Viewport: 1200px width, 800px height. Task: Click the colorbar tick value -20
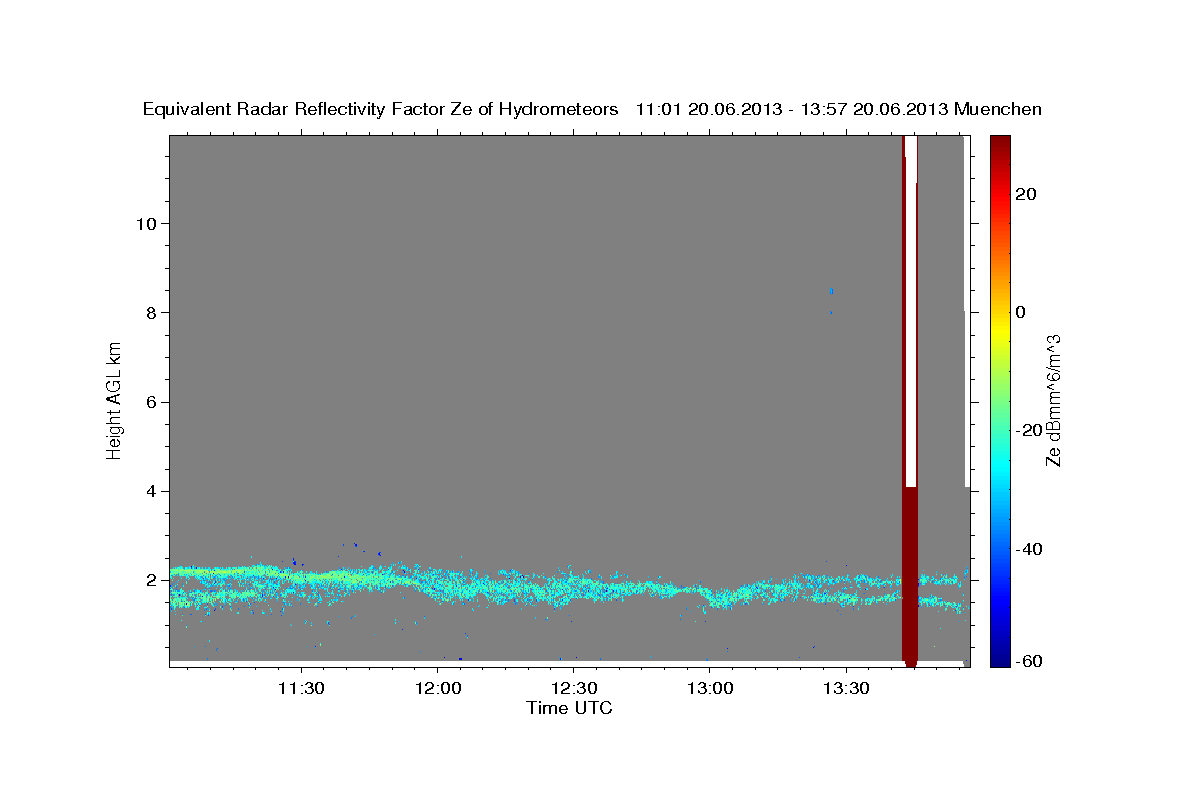click(1028, 430)
